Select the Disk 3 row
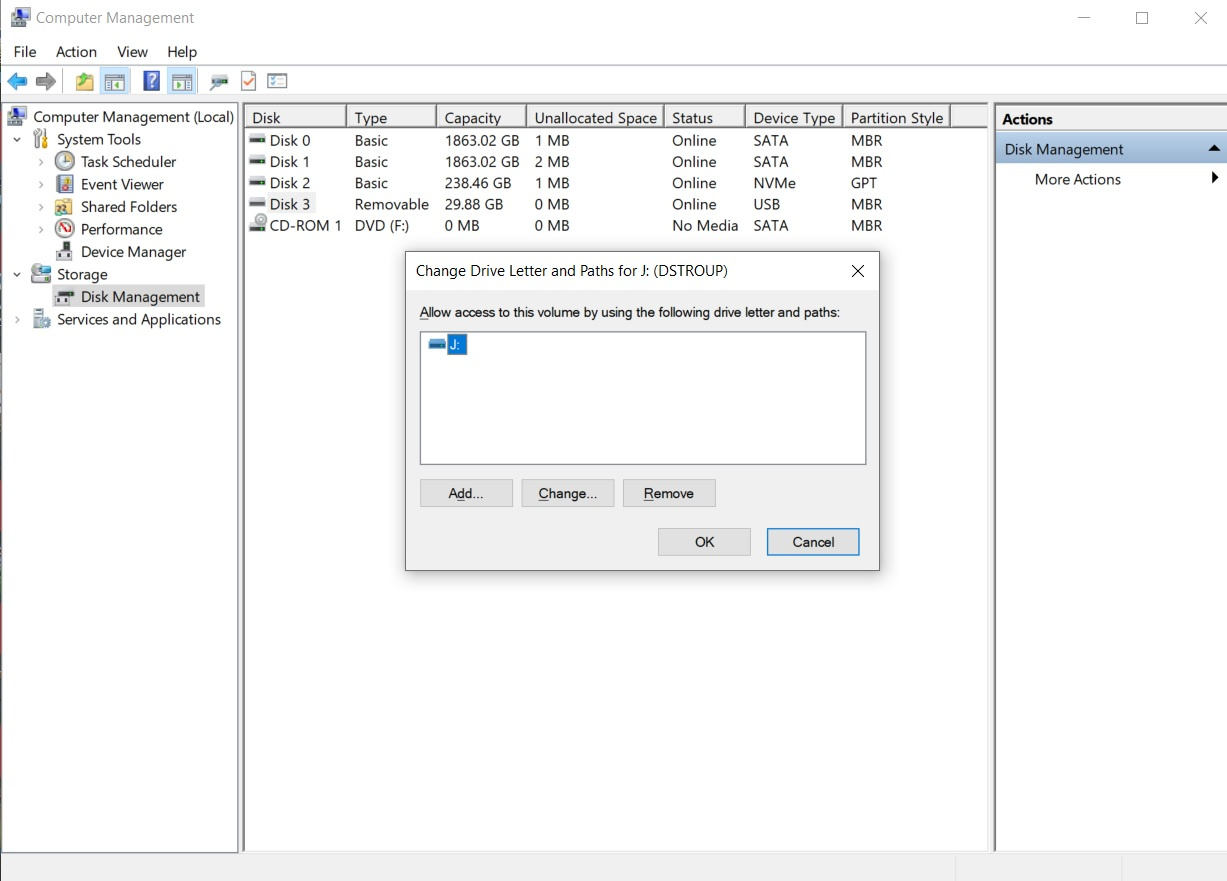Image resolution: width=1227 pixels, height=881 pixels. (615, 204)
